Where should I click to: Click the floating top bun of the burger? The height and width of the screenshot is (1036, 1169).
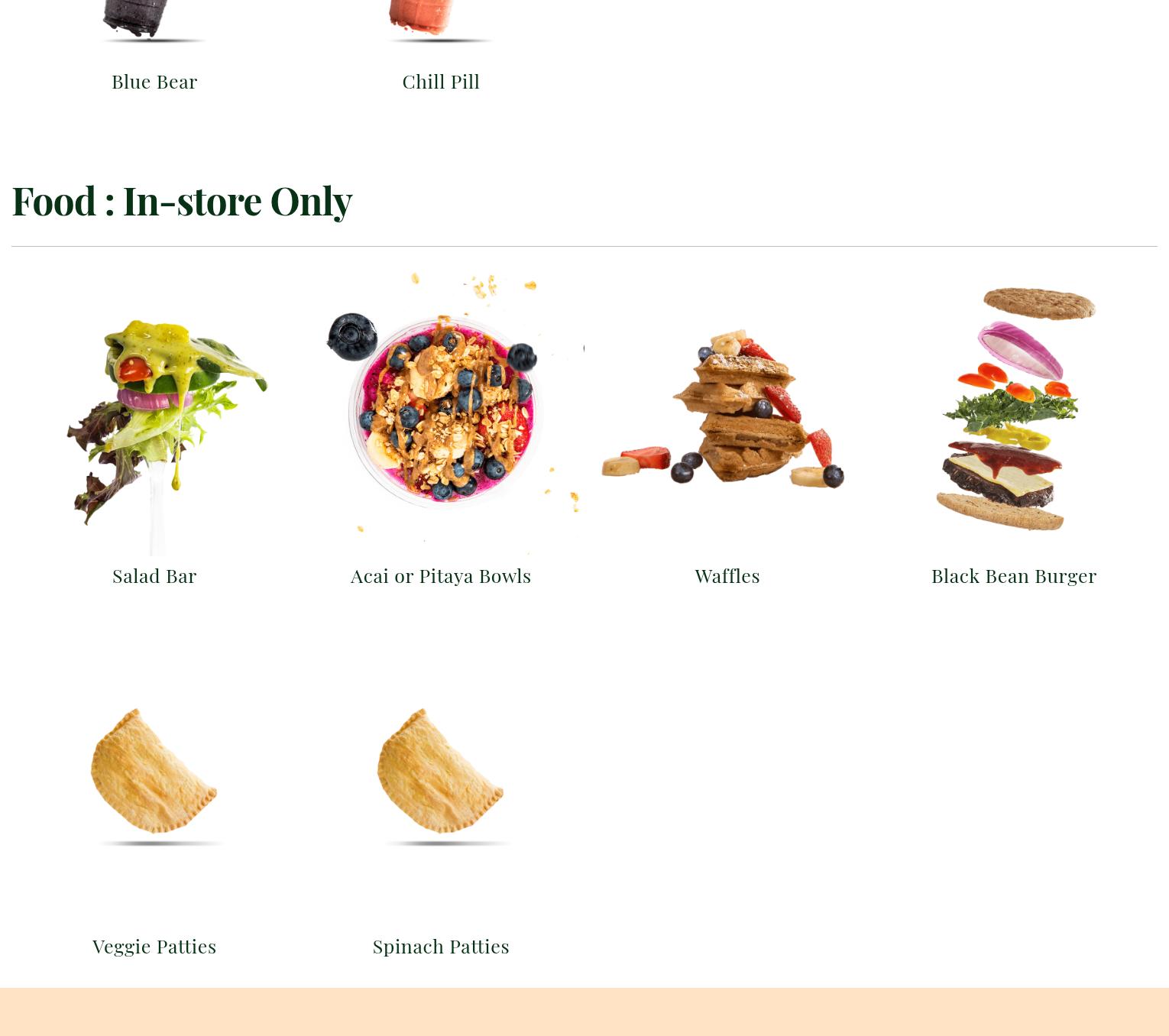(1040, 303)
